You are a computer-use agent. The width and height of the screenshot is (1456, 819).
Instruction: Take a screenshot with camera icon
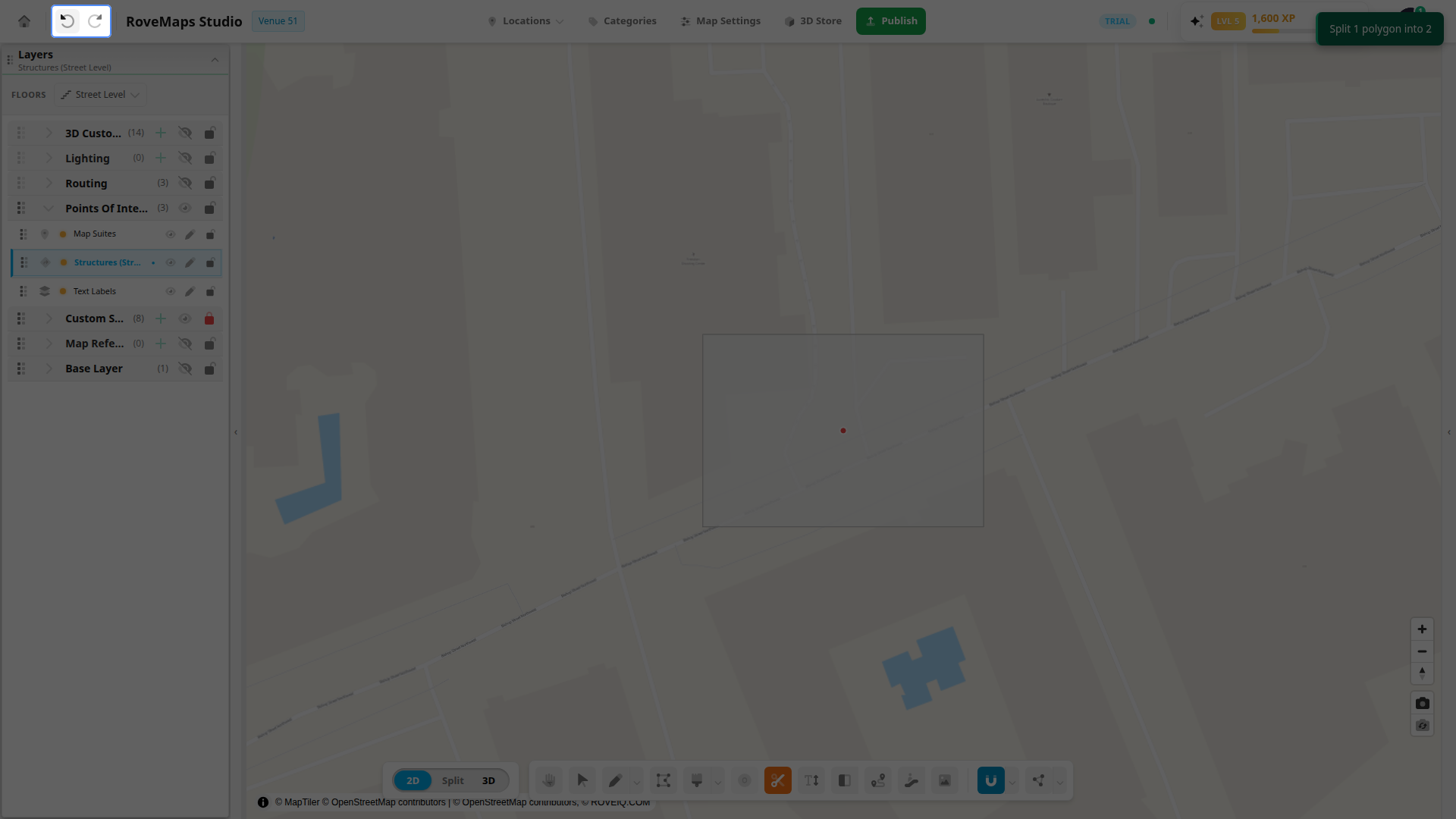(1422, 703)
